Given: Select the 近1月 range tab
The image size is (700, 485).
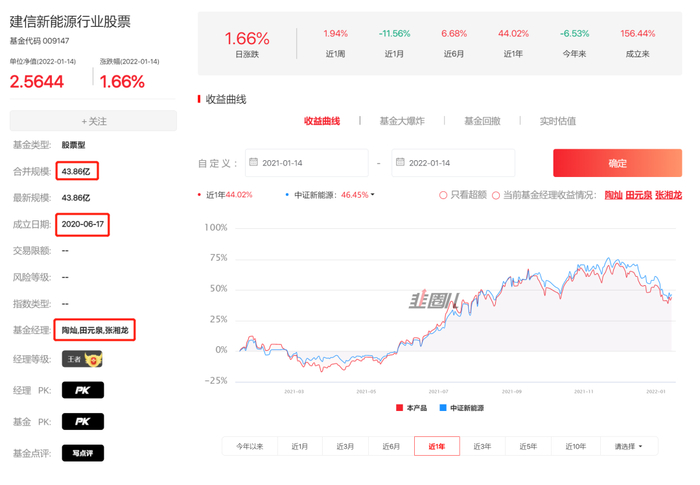Looking at the screenshot, I should 300,446.
